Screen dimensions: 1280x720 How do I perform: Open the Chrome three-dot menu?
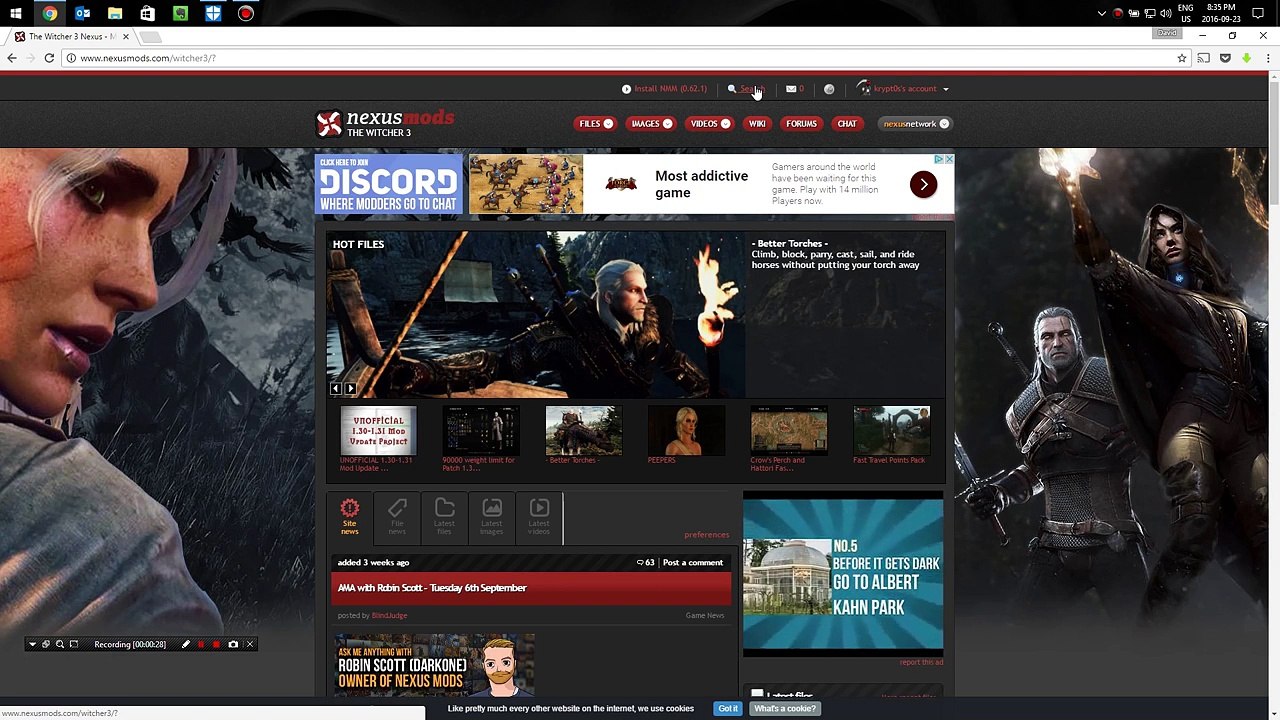[1267, 58]
